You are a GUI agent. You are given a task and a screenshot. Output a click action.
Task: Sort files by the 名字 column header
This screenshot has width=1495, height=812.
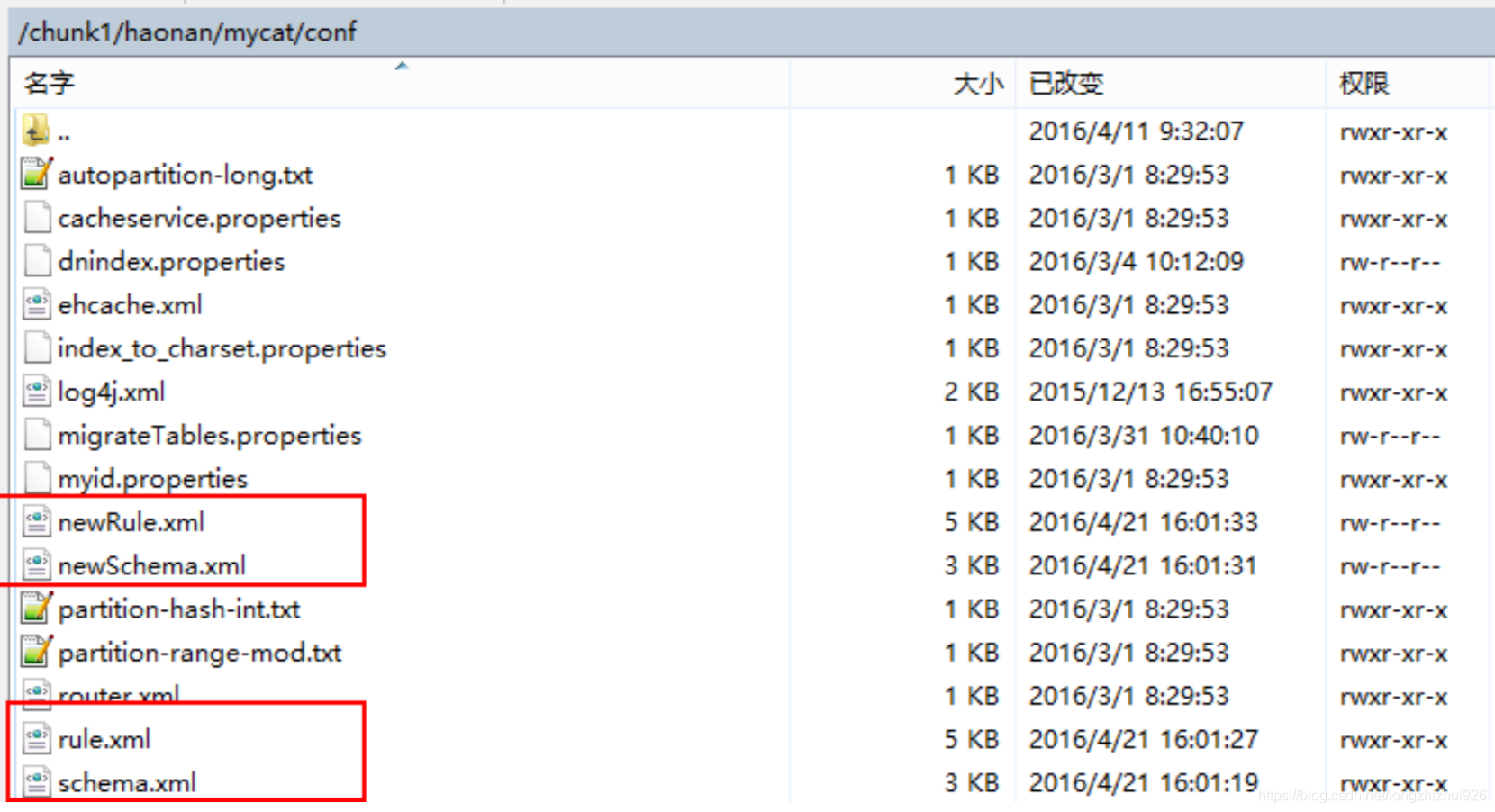pos(50,84)
